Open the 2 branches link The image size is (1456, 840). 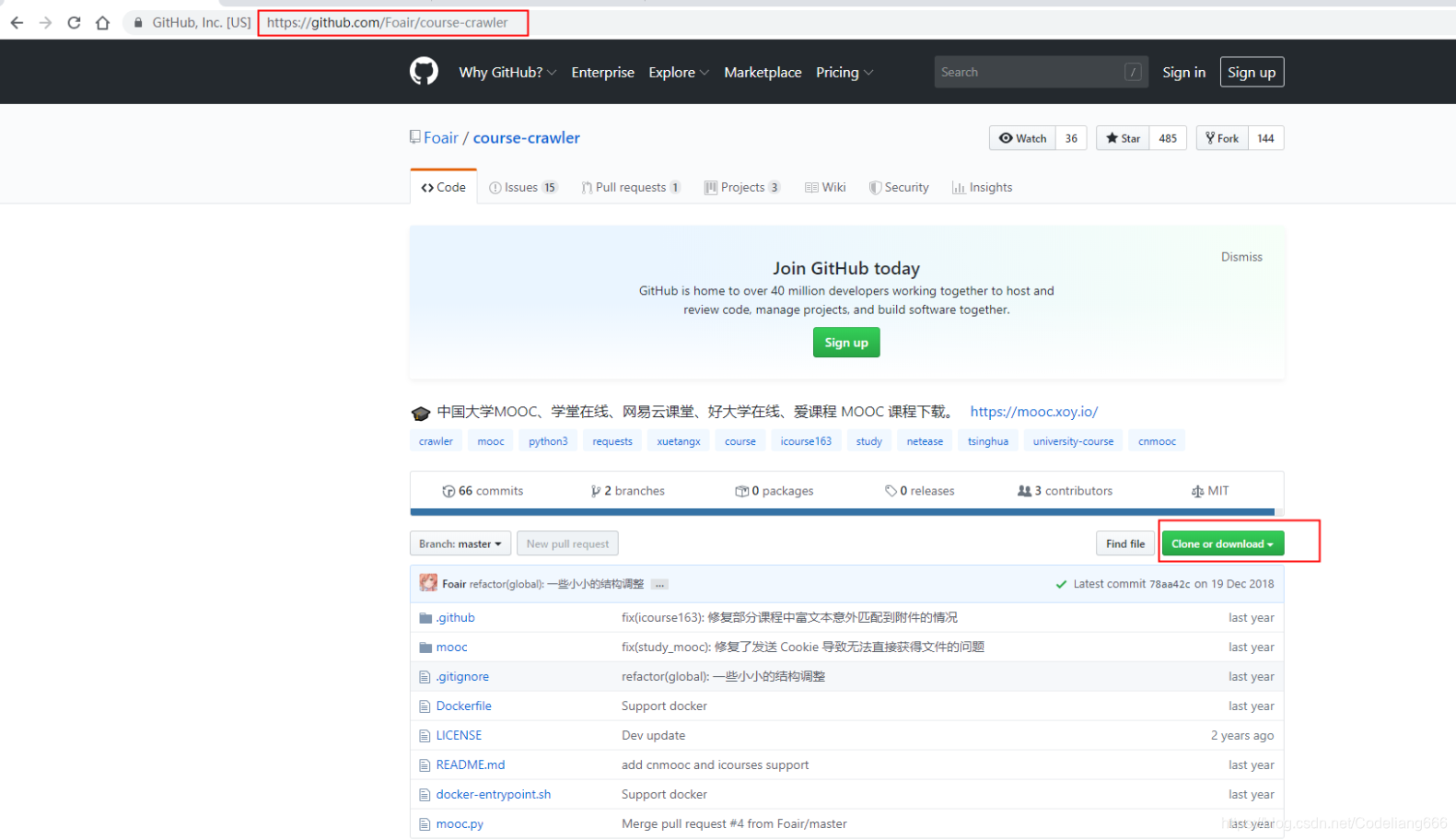pos(628,491)
